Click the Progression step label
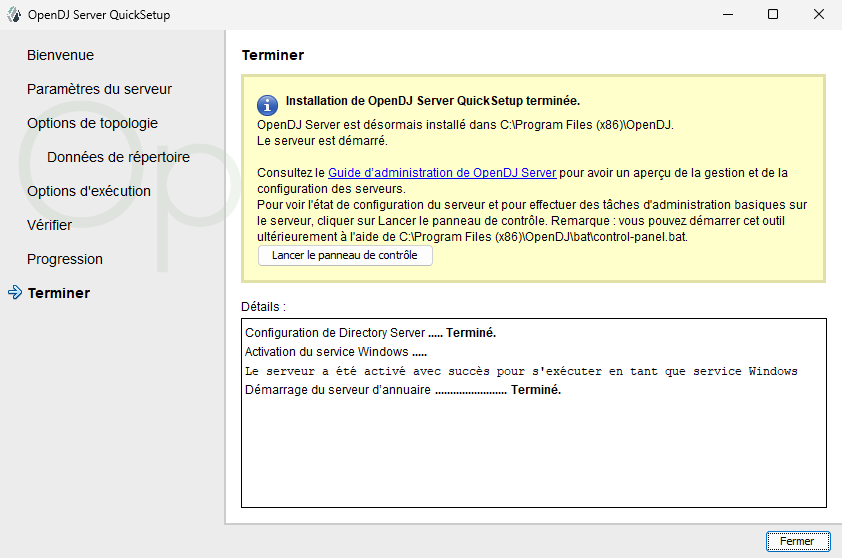The image size is (842, 558). click(x=65, y=259)
